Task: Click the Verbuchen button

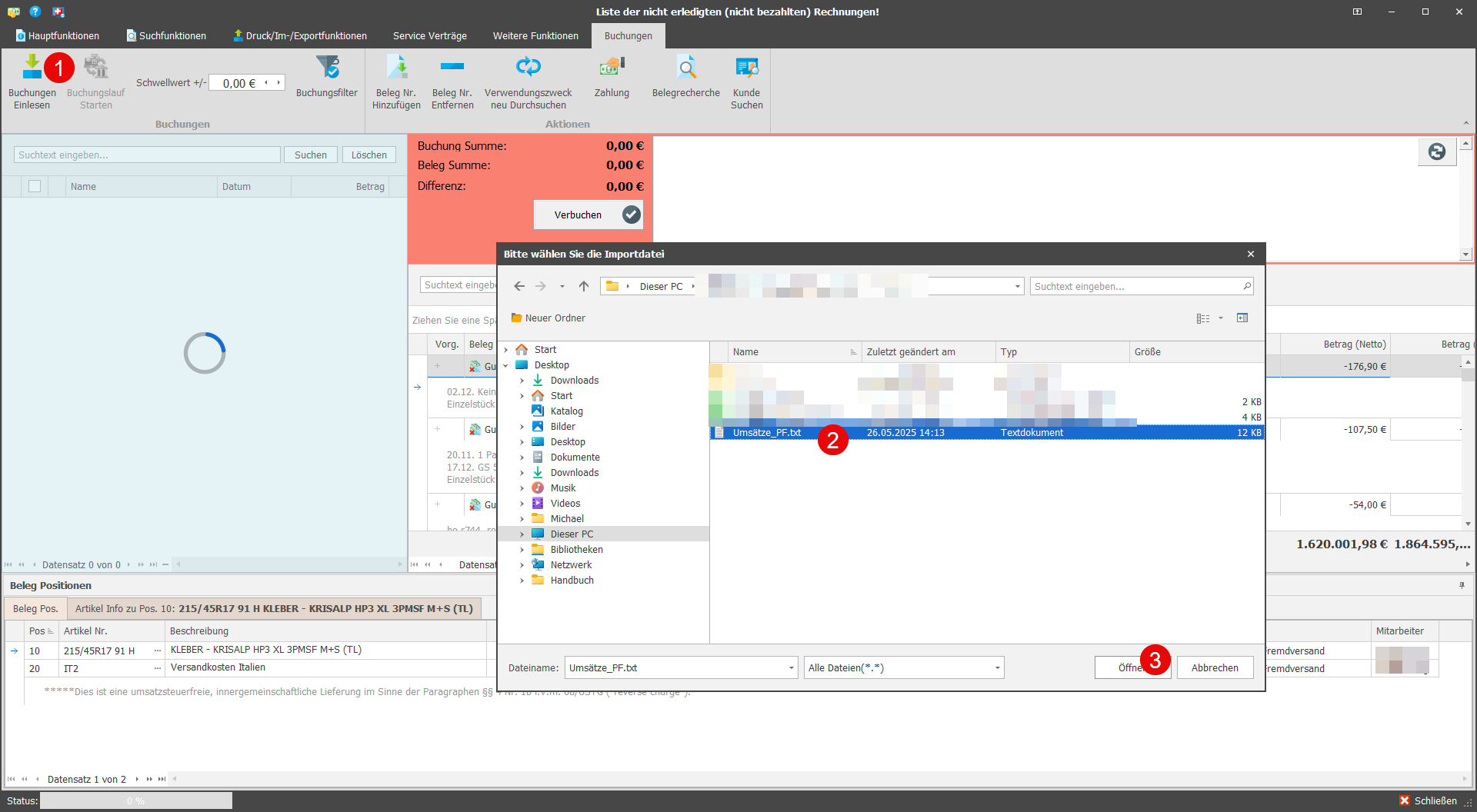Action: pos(588,215)
